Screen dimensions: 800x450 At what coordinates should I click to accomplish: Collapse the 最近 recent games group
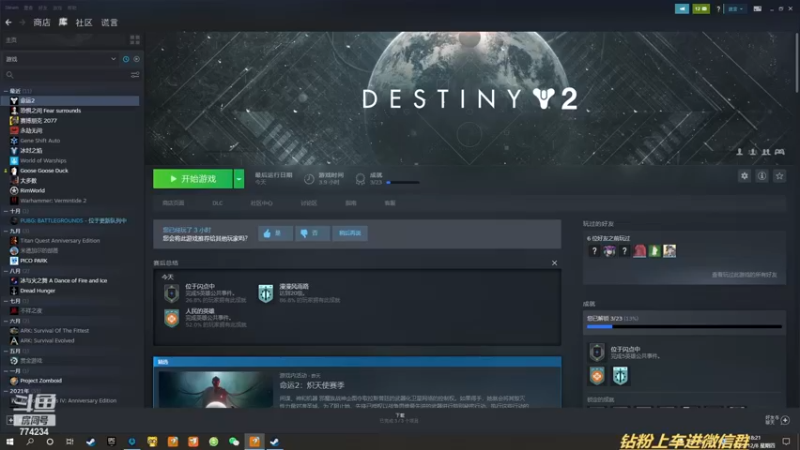pos(6,91)
